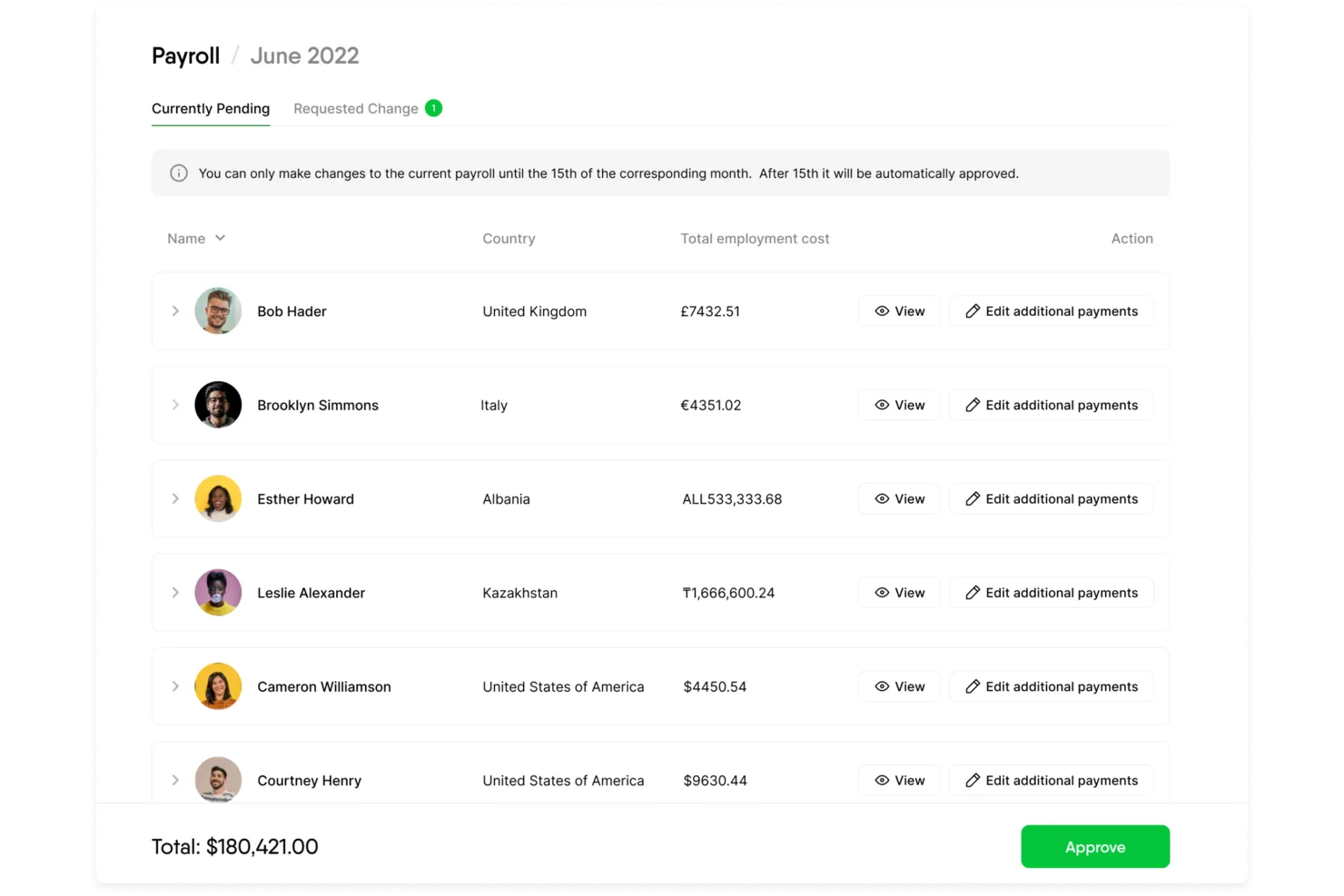Click the $4450.54 cost value

(715, 686)
